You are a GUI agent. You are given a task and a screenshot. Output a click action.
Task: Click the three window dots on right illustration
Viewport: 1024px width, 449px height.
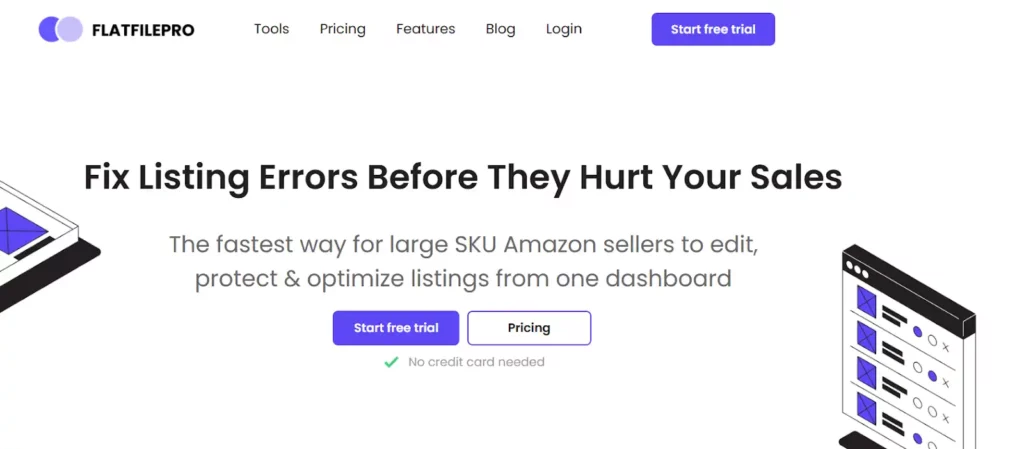click(x=857, y=270)
